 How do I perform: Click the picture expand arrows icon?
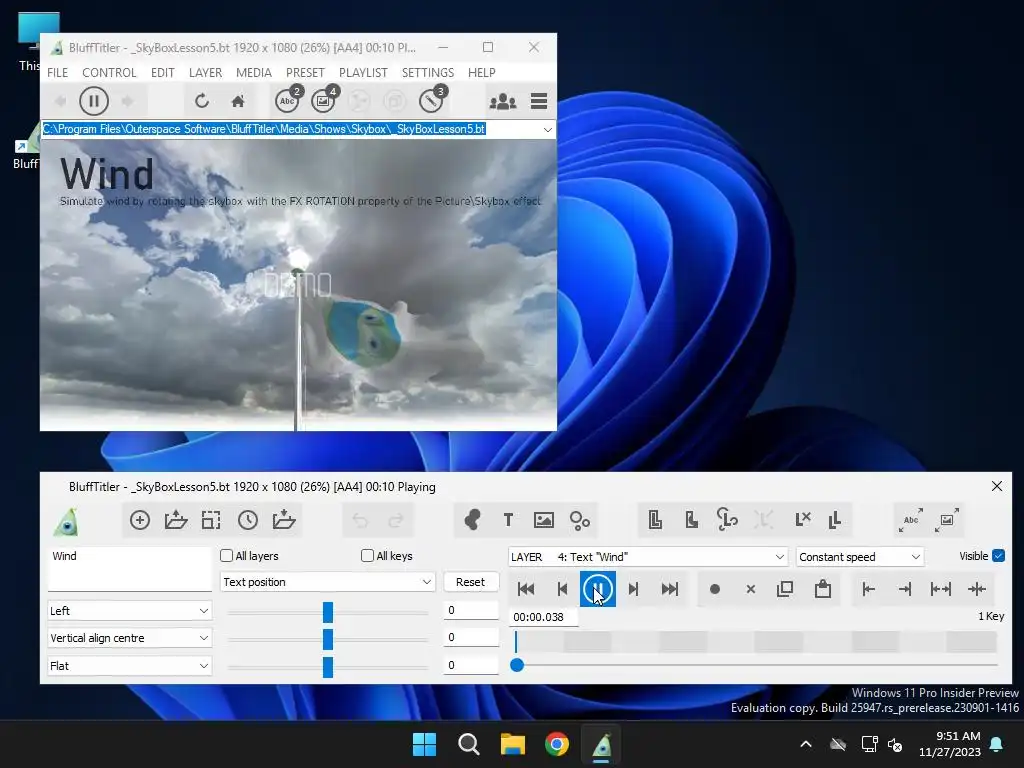[x=947, y=520]
